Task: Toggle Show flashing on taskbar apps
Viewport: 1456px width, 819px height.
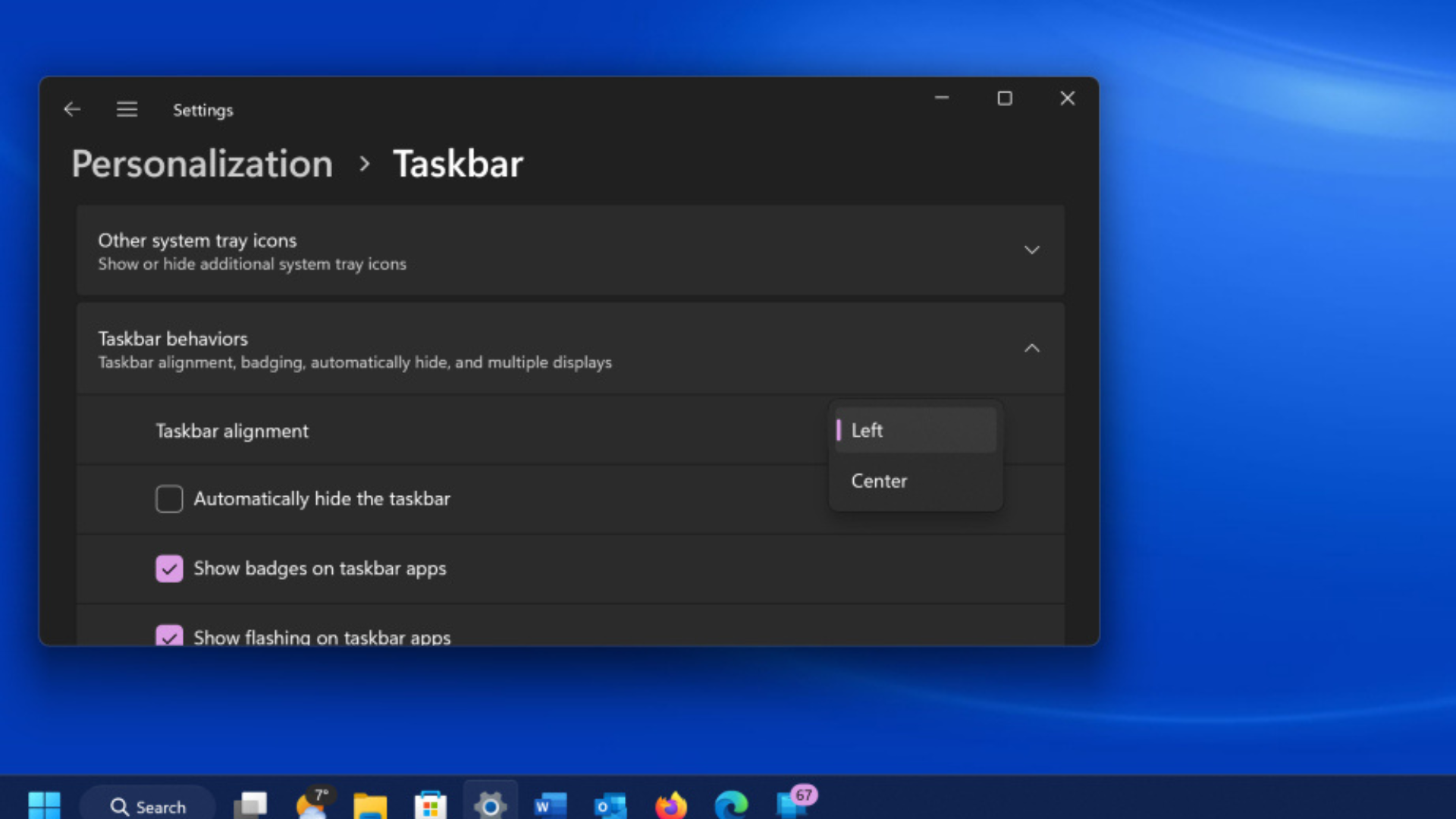Action: [x=169, y=635]
